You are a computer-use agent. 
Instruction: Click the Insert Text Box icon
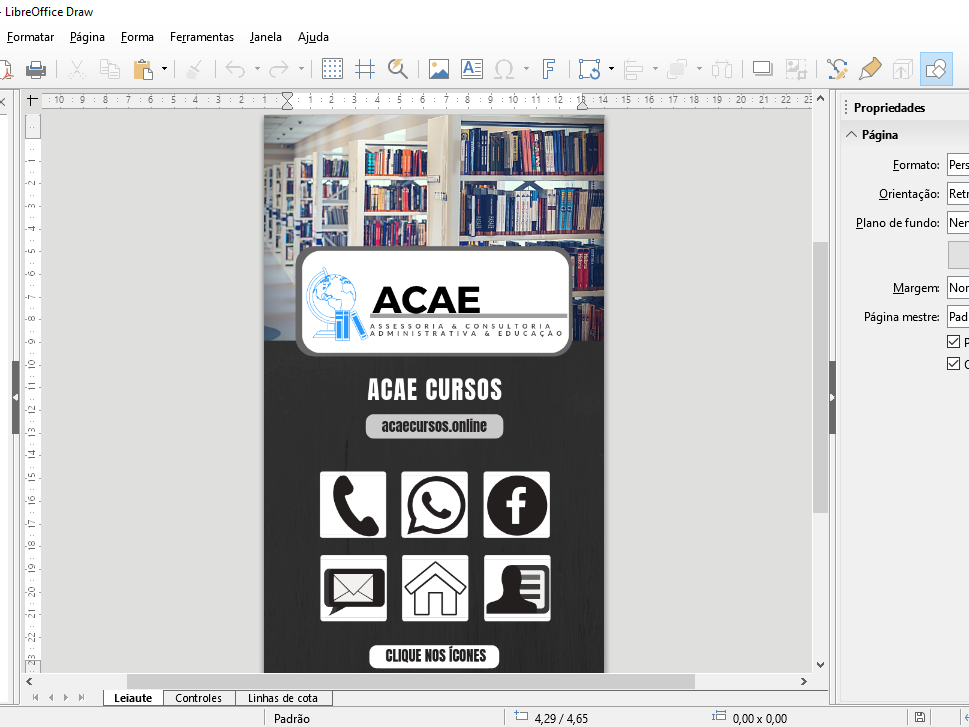pyautogui.click(x=472, y=69)
